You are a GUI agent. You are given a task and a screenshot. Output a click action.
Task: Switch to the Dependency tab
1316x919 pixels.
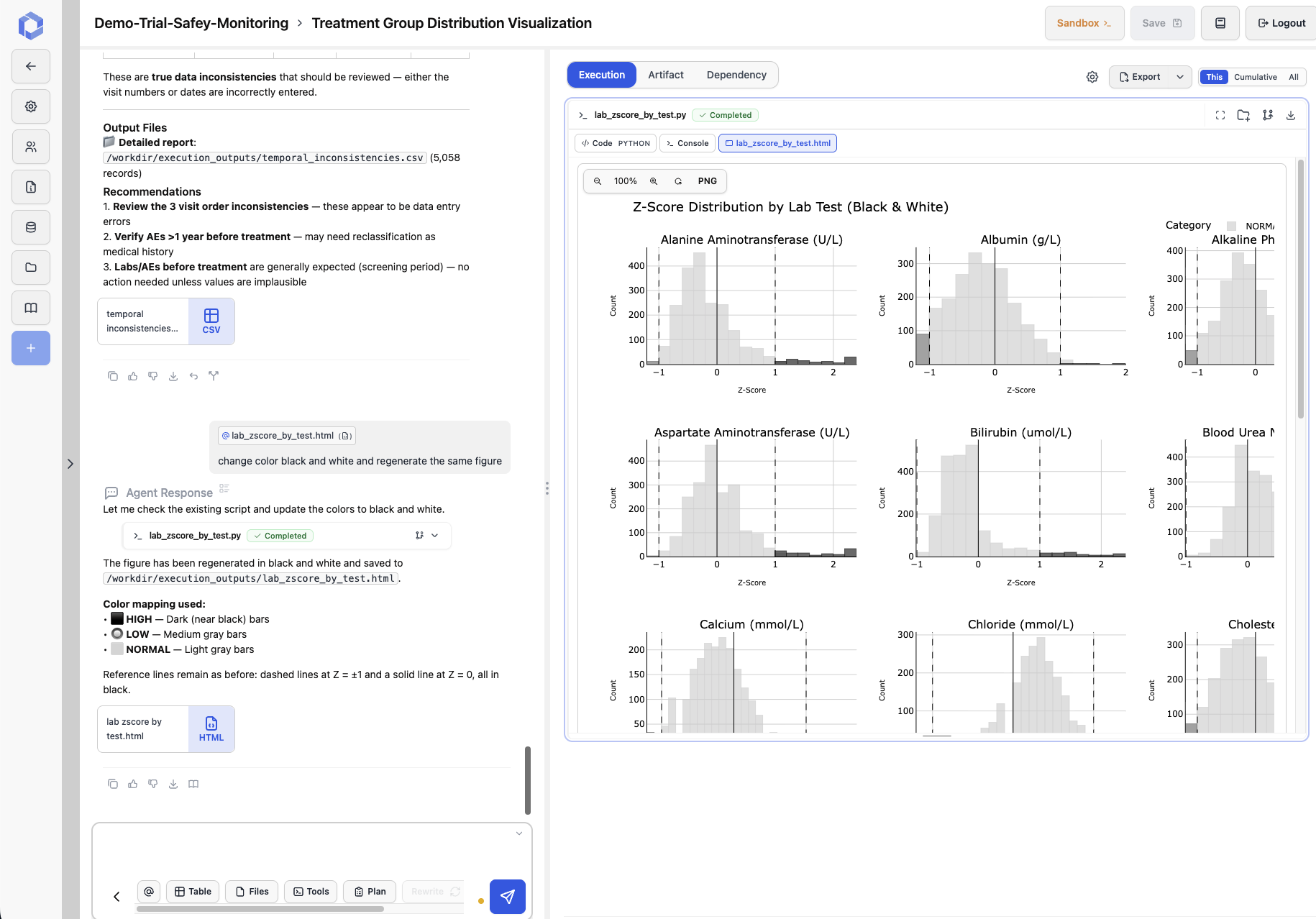pyautogui.click(x=736, y=75)
